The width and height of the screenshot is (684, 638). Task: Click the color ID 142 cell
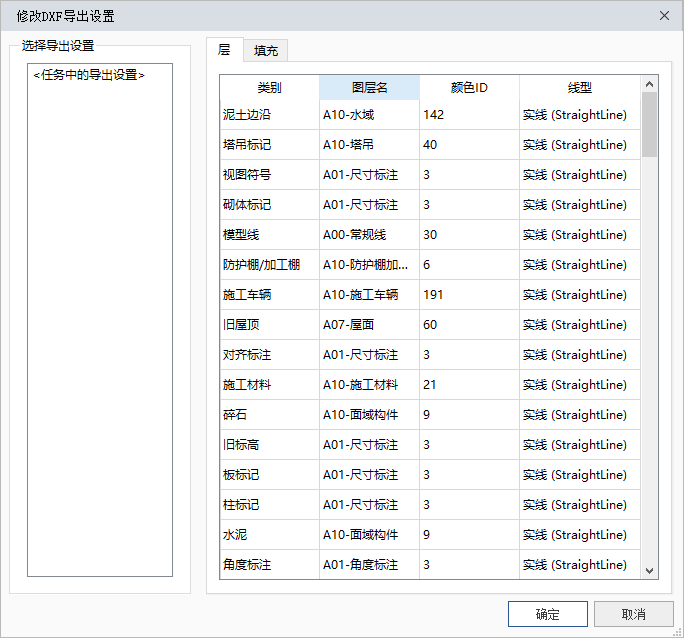click(469, 115)
